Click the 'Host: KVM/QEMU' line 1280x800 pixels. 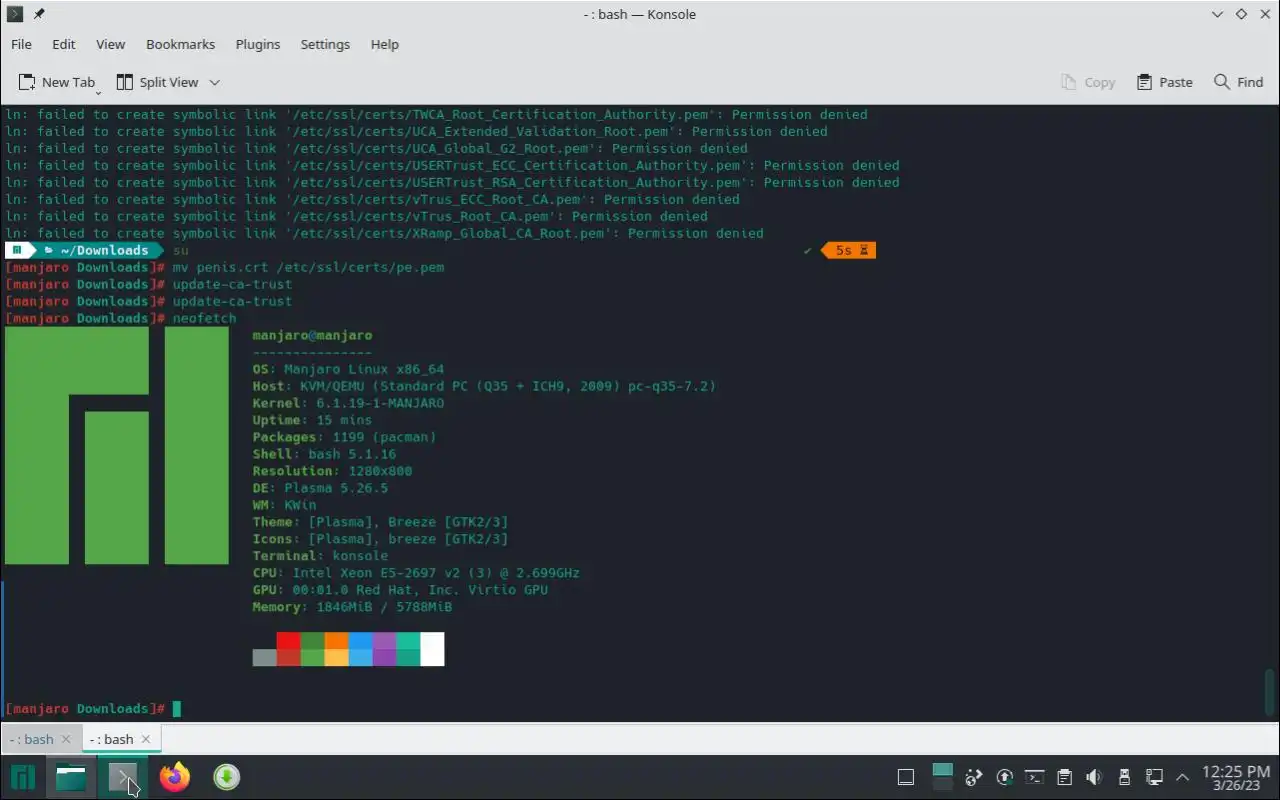click(484, 386)
